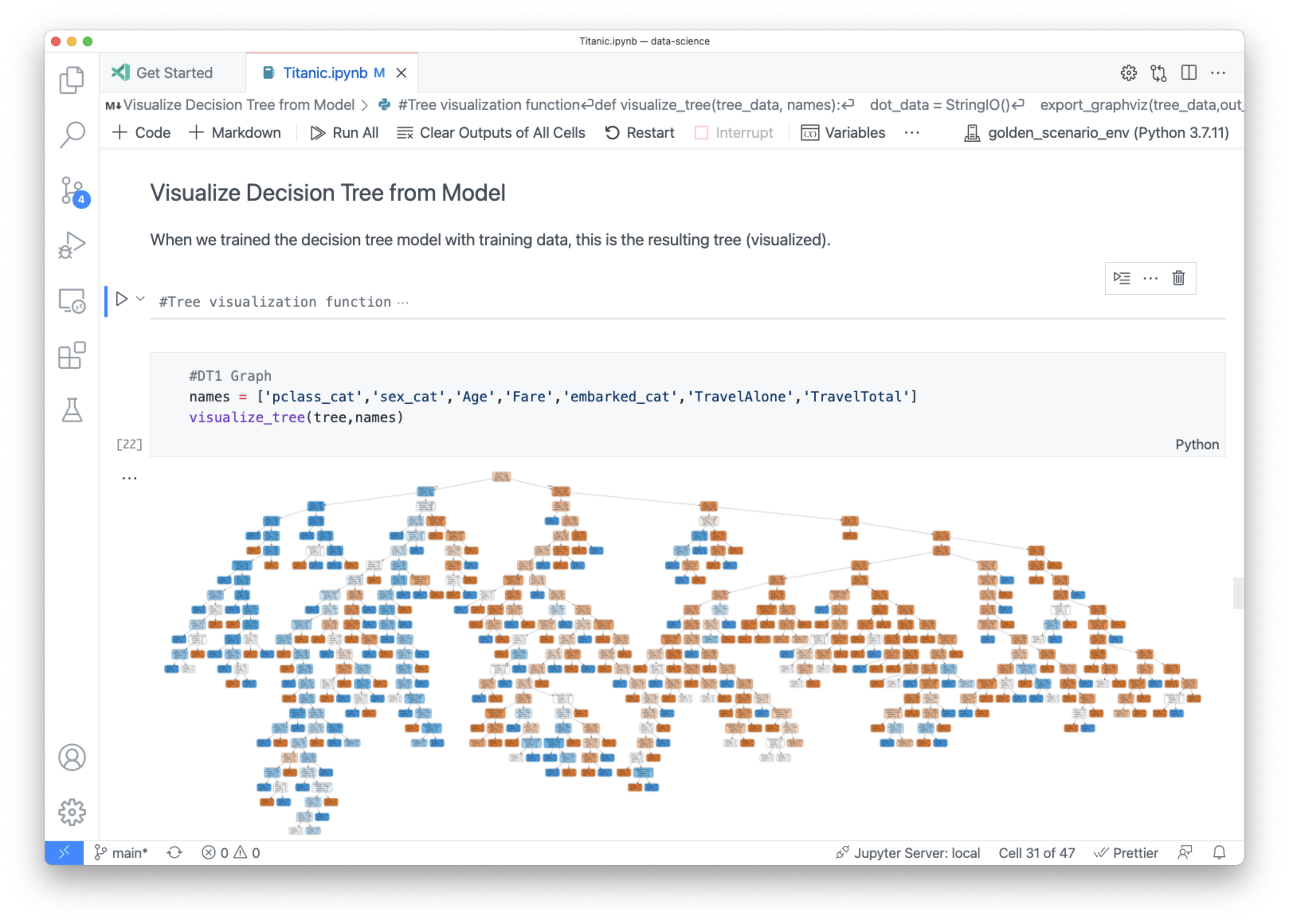Click the Jupyter Server local status bar item
Viewport: 1289px width, 924px height.
tap(905, 853)
